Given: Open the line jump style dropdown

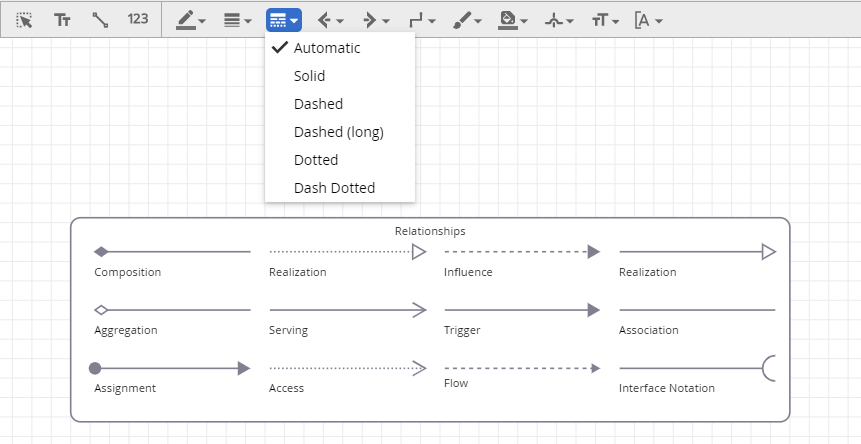Looking at the screenshot, I should tap(559, 19).
